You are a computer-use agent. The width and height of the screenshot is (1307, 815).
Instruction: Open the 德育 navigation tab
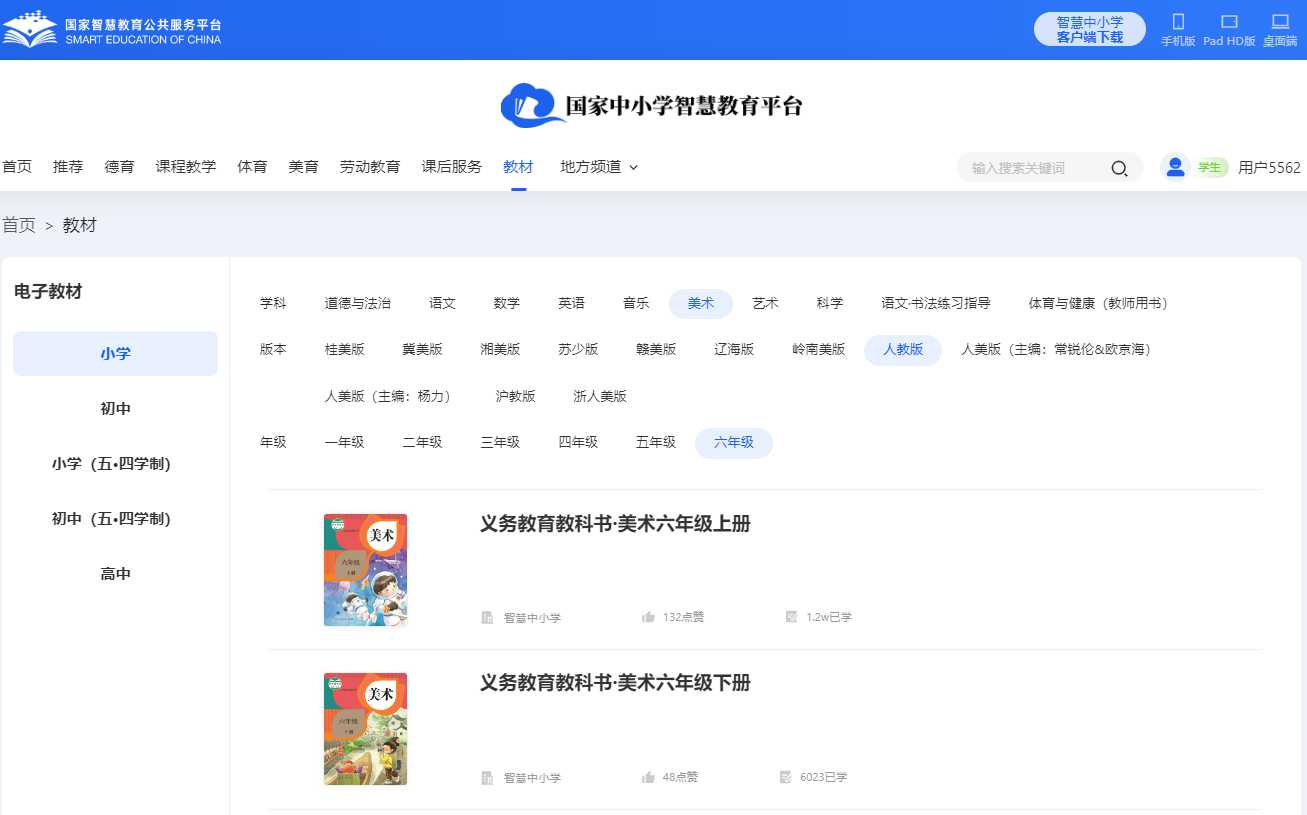(120, 167)
